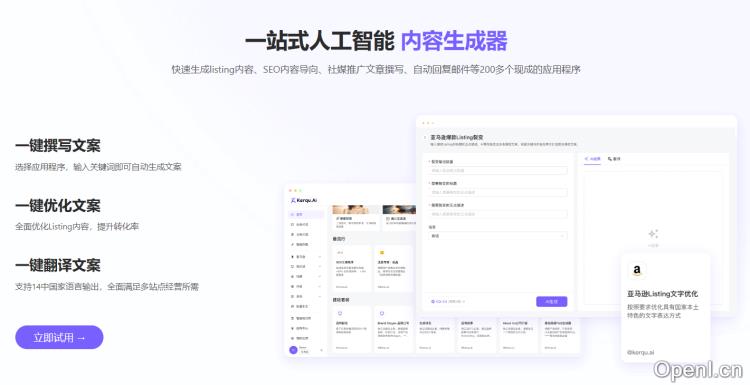The width and height of the screenshot is (750, 385).
Task: Click the Korqu.AI logo in the app sidebar
Action: pos(304,200)
